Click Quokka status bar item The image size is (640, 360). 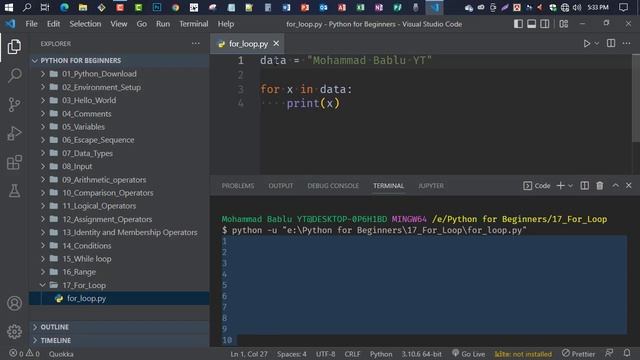[x=61, y=354]
